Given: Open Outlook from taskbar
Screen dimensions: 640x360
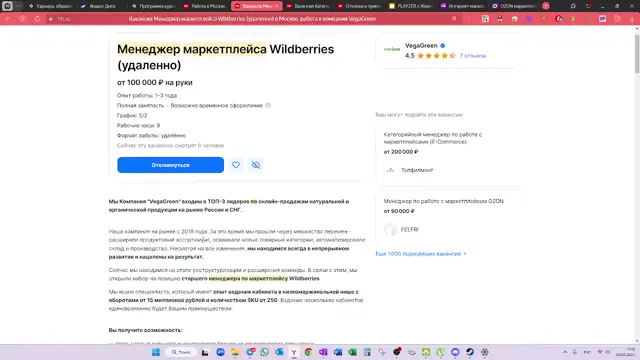Looking at the screenshot, I should coord(279,352).
